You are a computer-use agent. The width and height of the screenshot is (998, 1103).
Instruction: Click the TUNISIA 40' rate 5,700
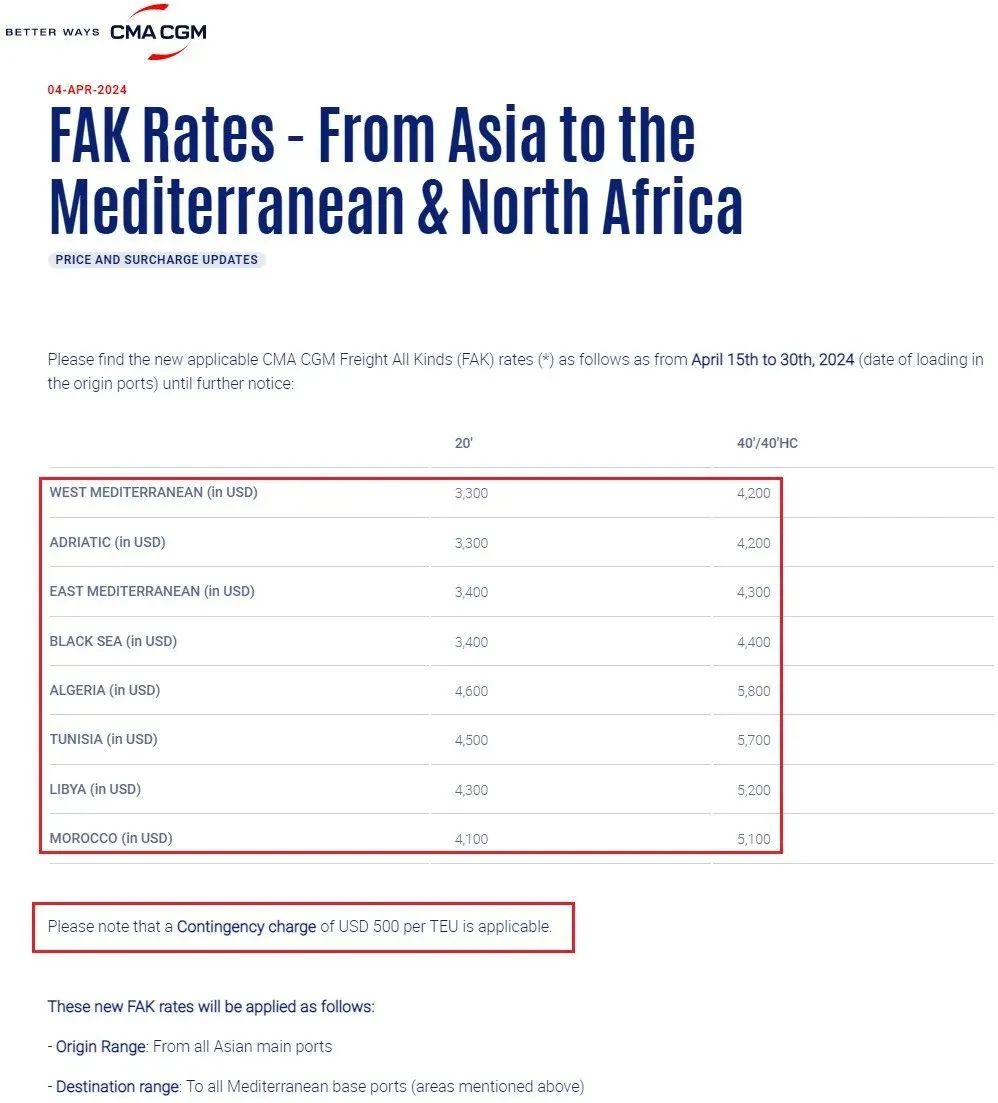pyautogui.click(x=753, y=740)
